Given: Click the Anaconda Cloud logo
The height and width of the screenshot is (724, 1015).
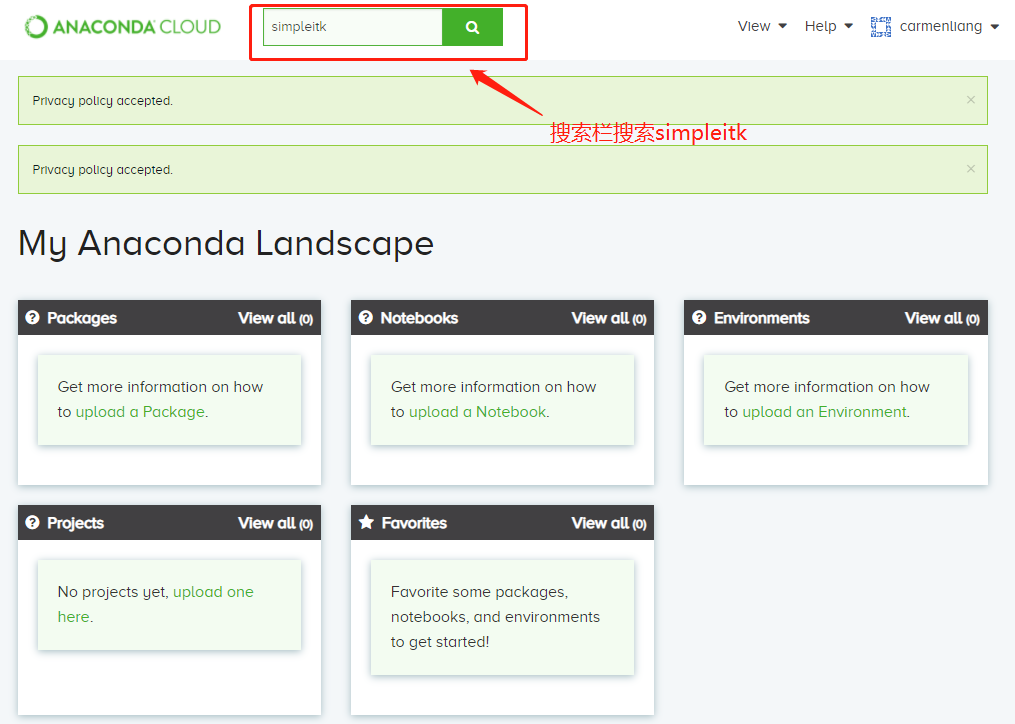Looking at the screenshot, I should coord(120,26).
